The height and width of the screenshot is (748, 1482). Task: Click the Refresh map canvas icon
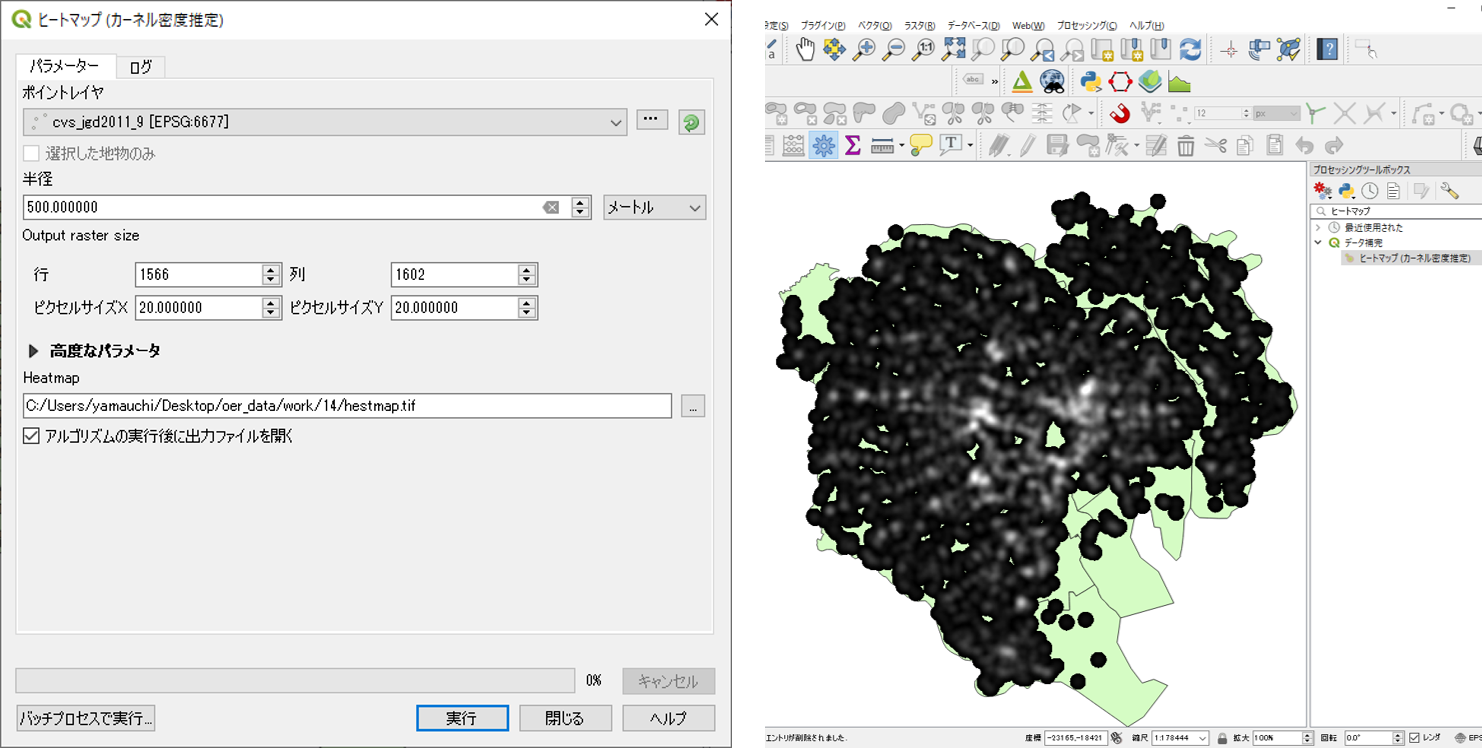click(1190, 49)
